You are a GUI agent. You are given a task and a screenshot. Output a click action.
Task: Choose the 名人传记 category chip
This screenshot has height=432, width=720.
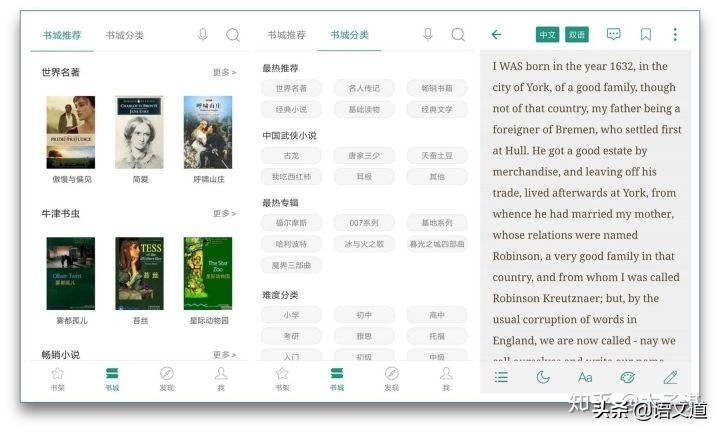tap(364, 88)
